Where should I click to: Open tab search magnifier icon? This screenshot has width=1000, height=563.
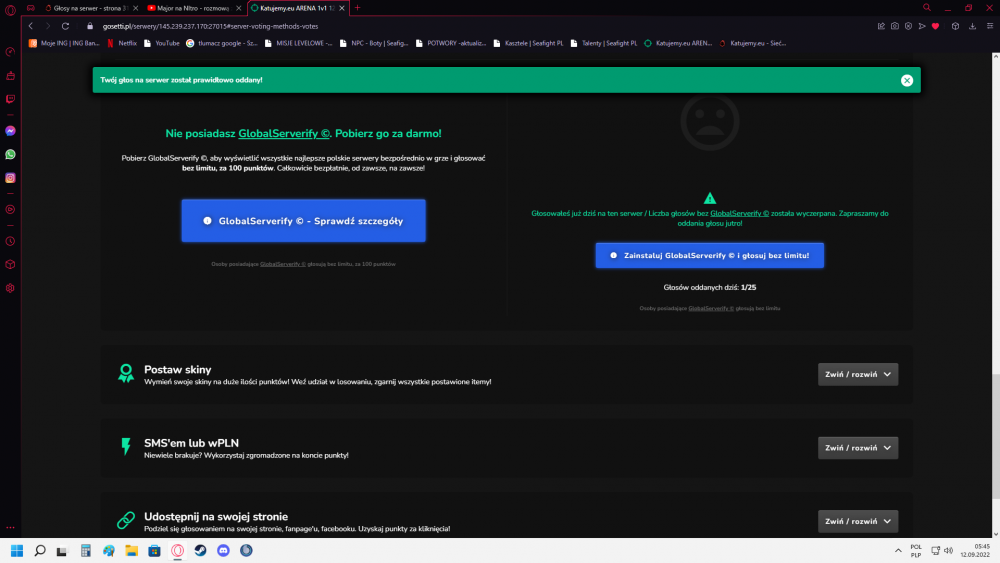[927, 8]
